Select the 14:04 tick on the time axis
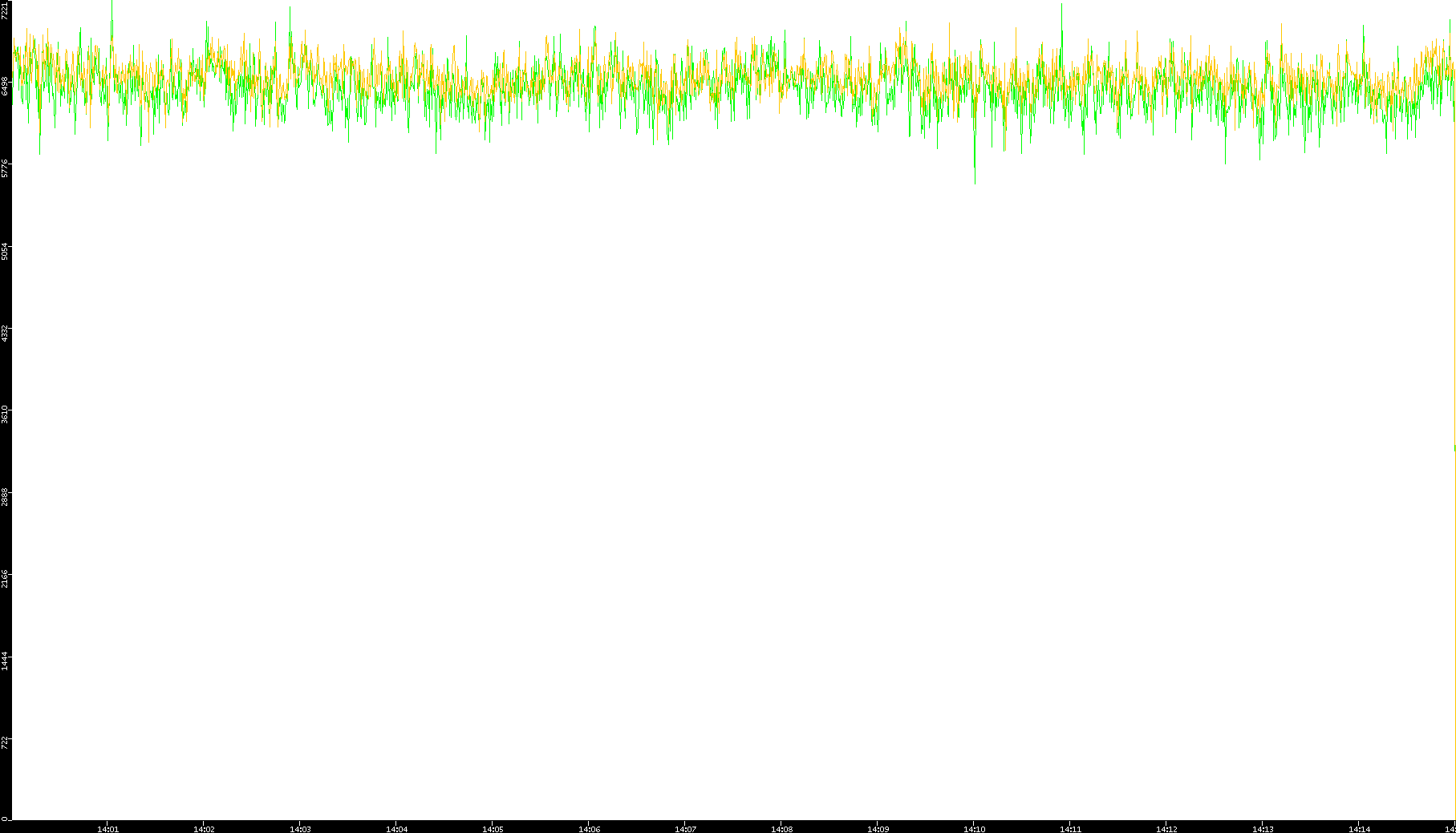Screen dimensions: 1456x833 click(396, 829)
